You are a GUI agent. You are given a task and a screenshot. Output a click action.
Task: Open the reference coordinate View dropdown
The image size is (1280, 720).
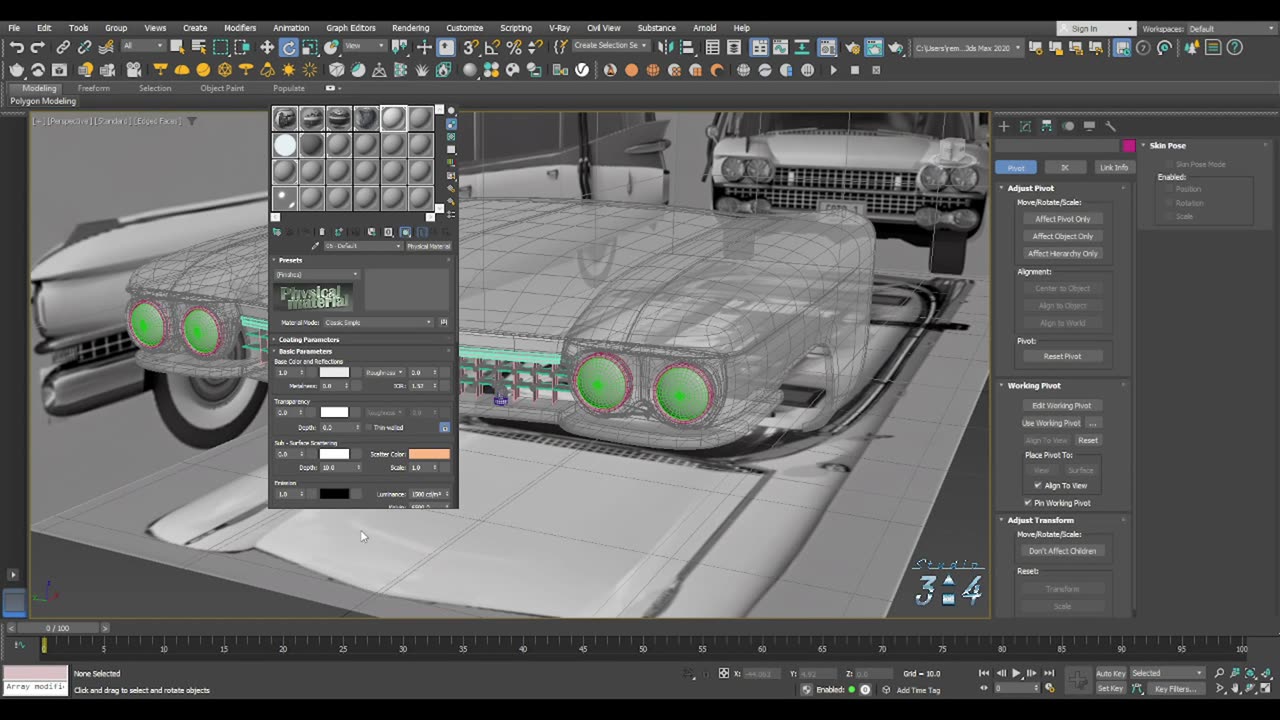pyautogui.click(x=364, y=47)
